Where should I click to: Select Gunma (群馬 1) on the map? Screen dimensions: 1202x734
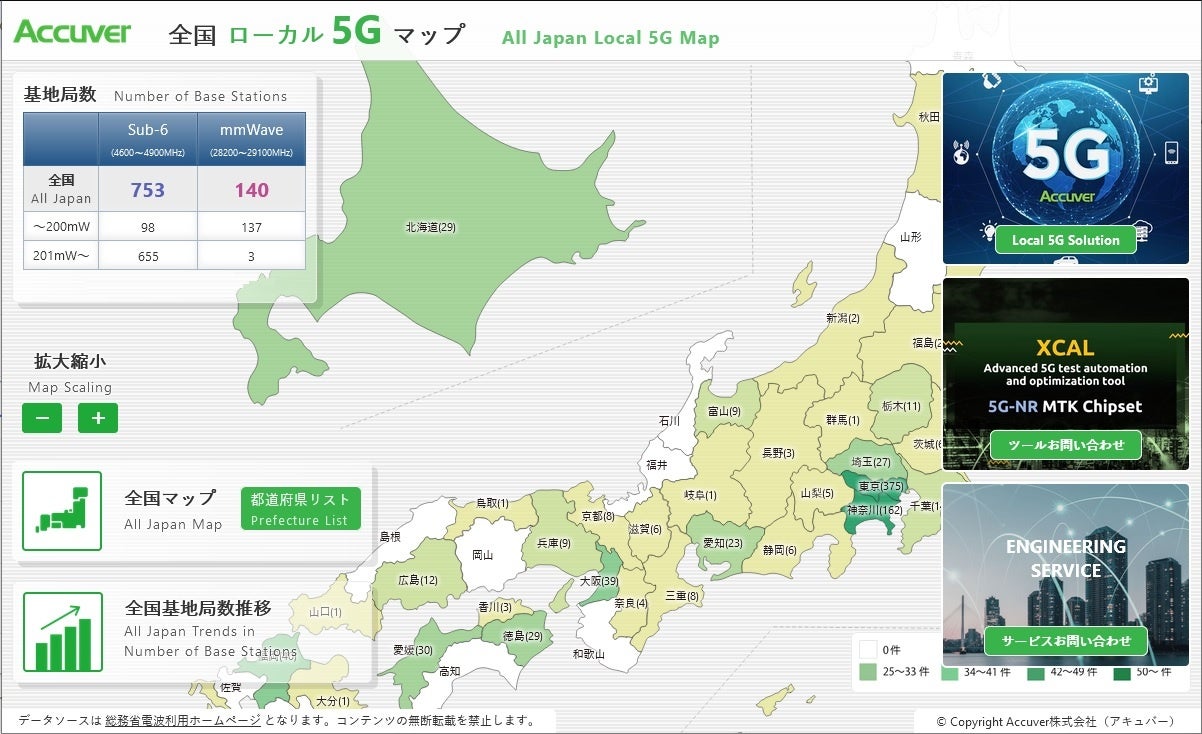pyautogui.click(x=843, y=420)
